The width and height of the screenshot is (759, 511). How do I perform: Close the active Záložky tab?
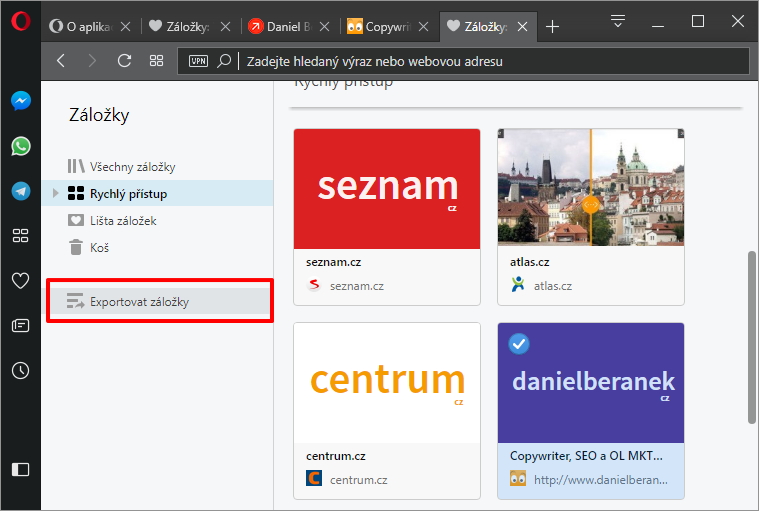pos(522,27)
